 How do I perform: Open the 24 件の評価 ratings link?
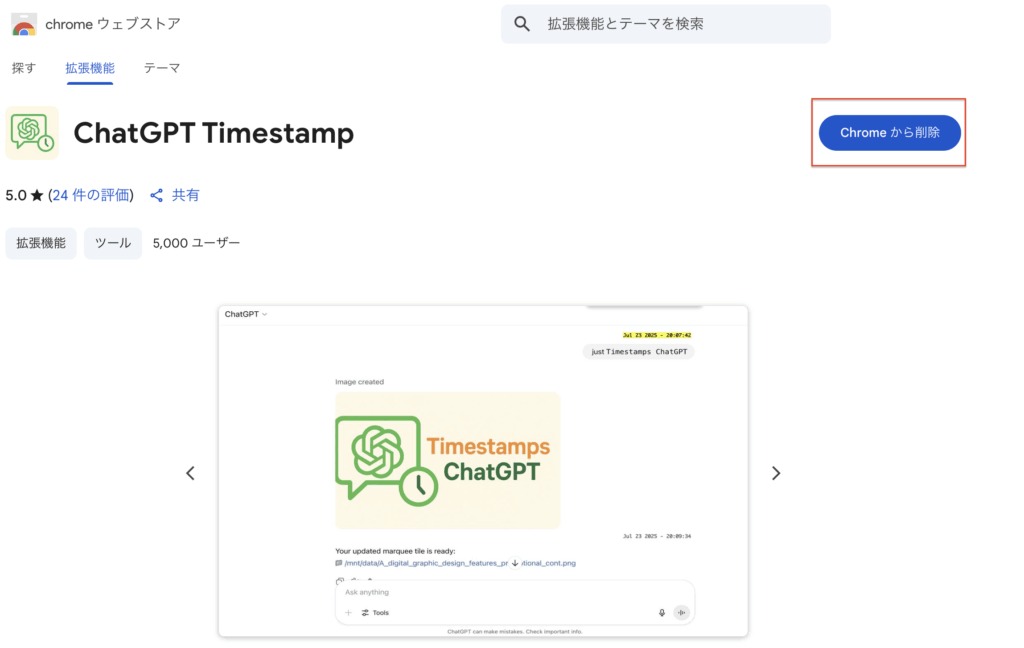point(90,195)
